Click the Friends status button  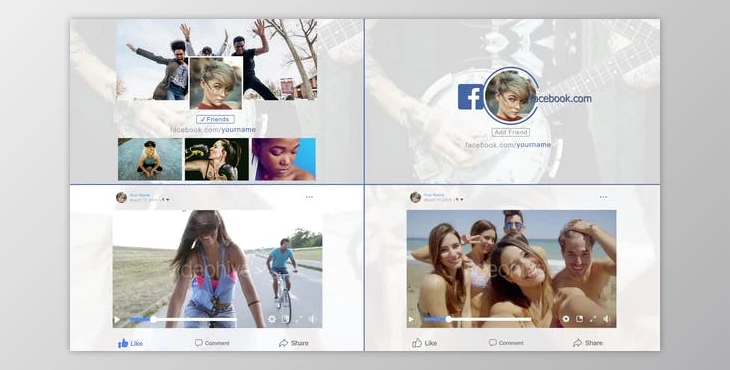click(x=215, y=120)
